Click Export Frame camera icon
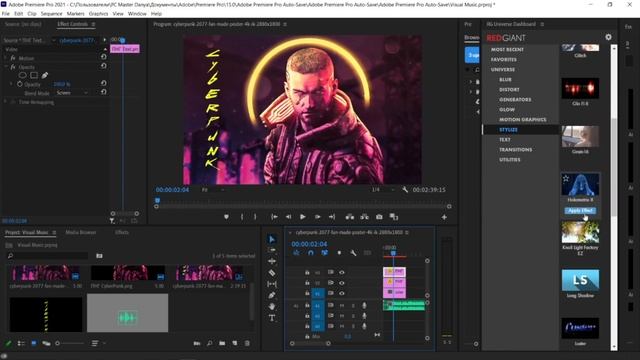Screen dimensions: 640x360 click(x=379, y=217)
